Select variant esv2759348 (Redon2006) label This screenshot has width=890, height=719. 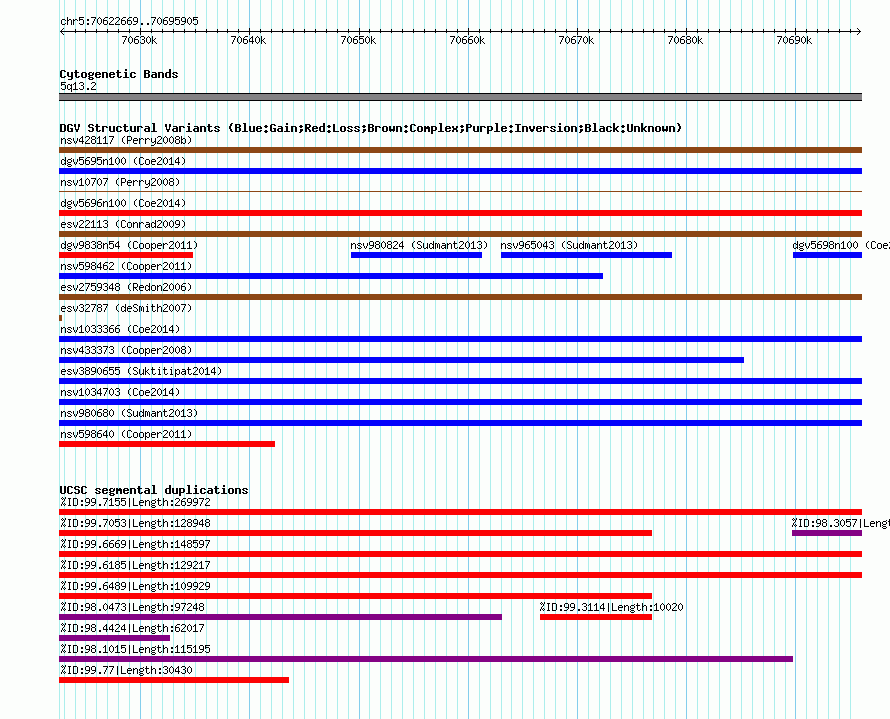pos(126,287)
